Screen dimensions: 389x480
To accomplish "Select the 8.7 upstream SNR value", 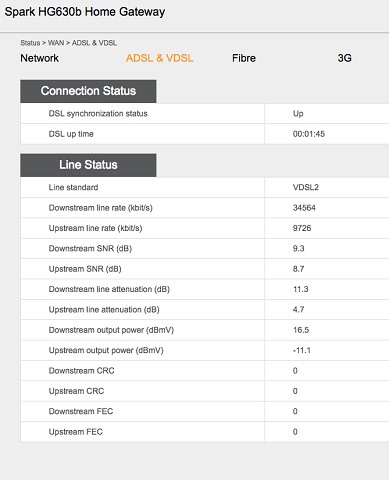I will pyautogui.click(x=298, y=269).
